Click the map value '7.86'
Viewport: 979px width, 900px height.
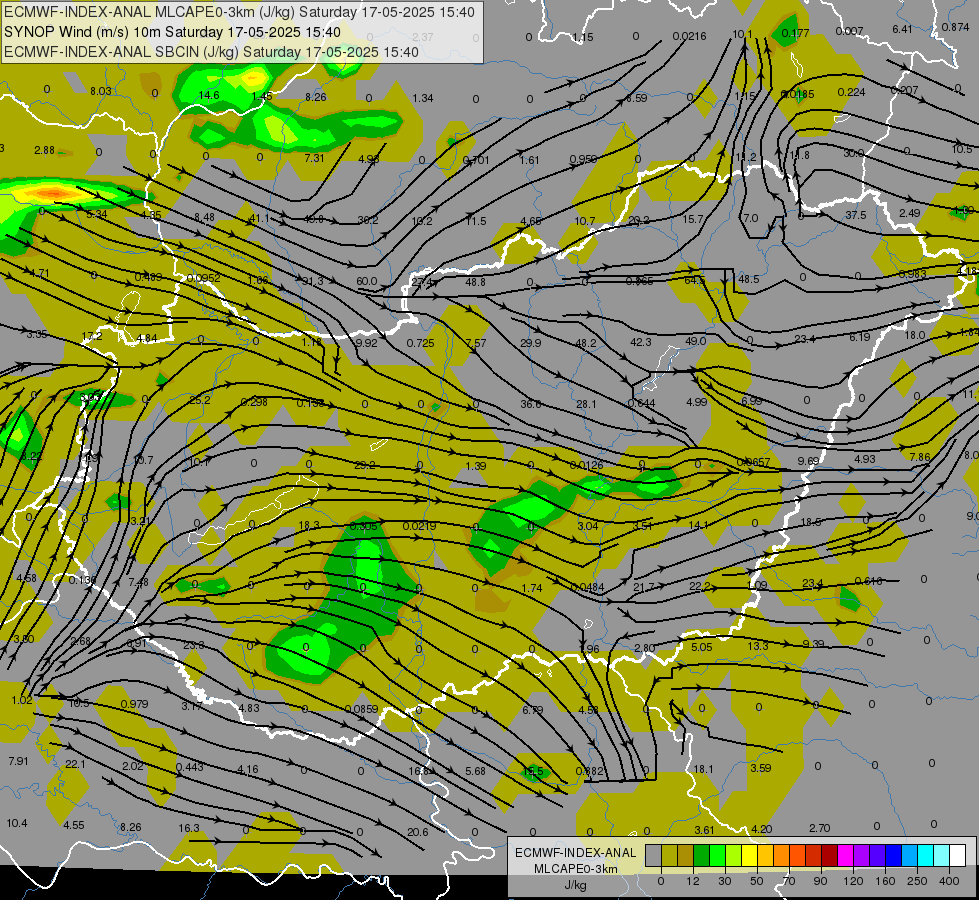tap(920, 457)
